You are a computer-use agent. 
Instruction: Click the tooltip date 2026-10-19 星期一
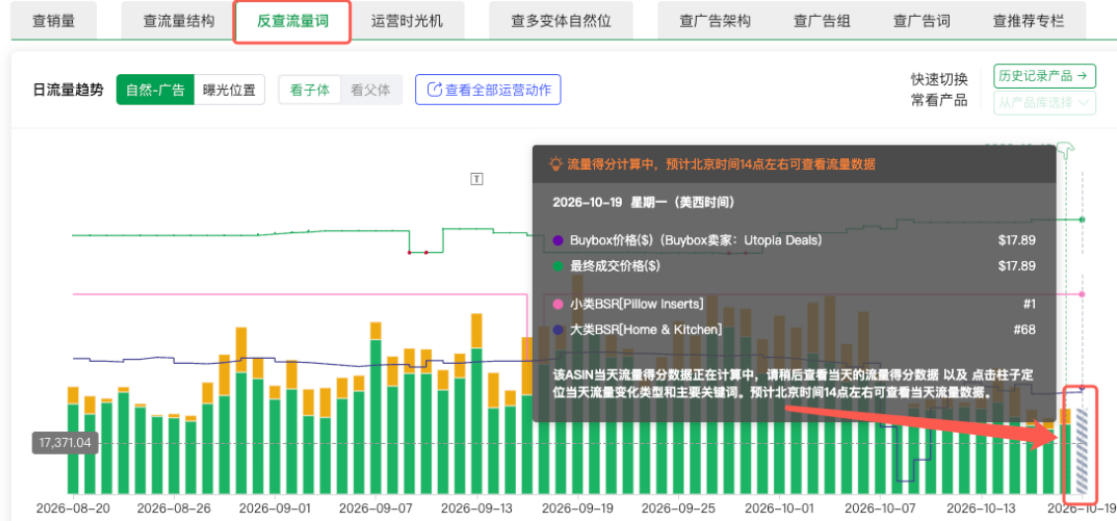click(643, 202)
